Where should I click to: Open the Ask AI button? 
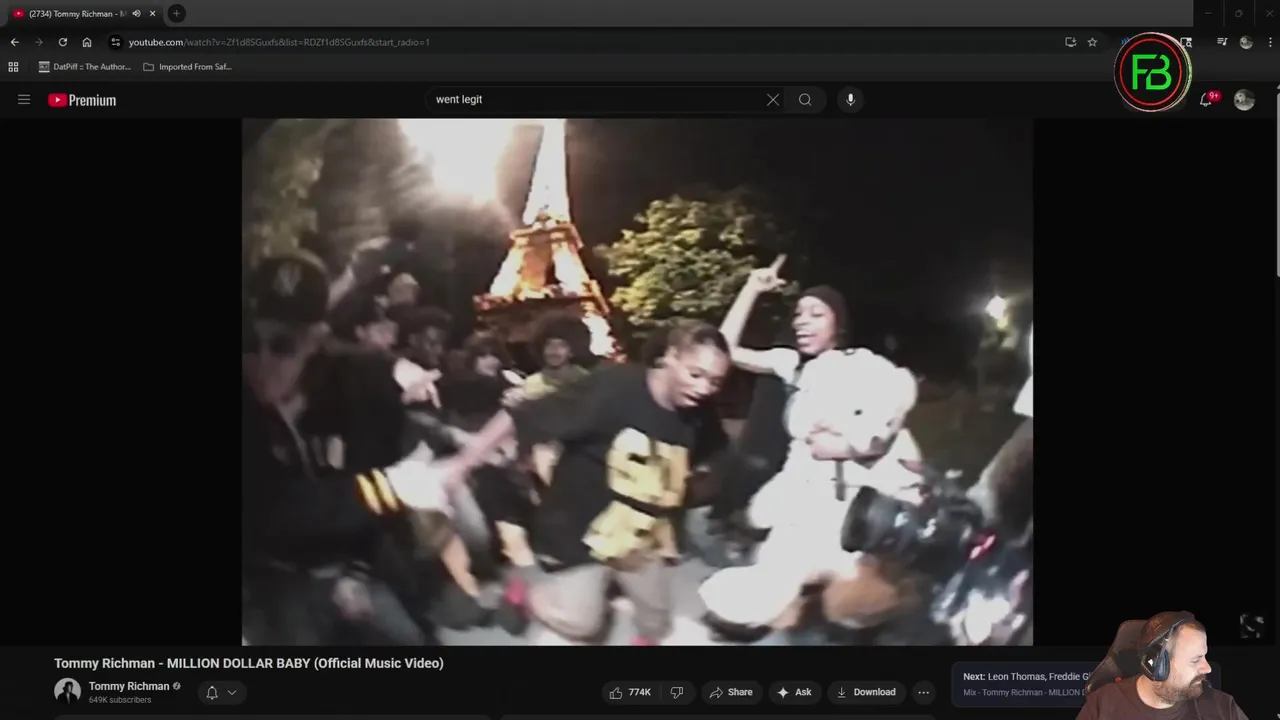point(794,692)
